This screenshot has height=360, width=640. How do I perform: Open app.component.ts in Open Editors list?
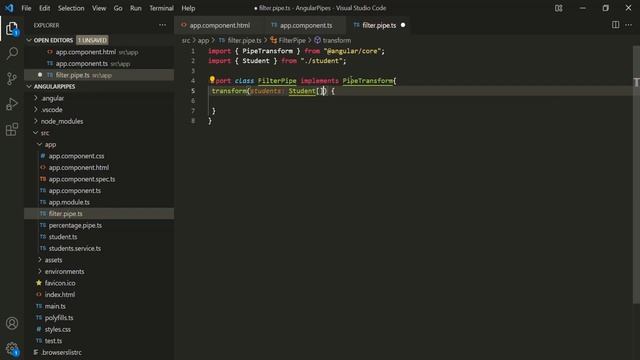point(82,64)
